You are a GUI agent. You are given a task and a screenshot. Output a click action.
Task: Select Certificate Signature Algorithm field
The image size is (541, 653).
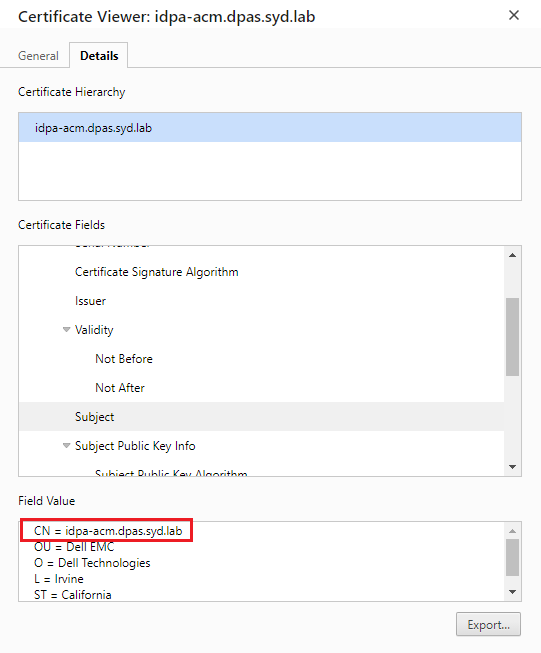[x=261, y=272]
